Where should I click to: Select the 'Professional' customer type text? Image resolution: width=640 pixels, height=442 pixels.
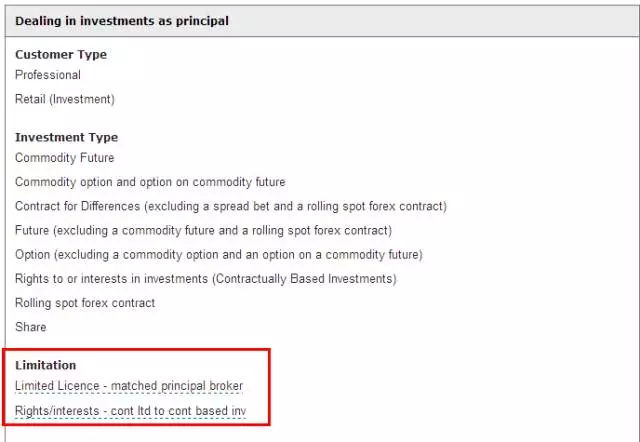48,75
